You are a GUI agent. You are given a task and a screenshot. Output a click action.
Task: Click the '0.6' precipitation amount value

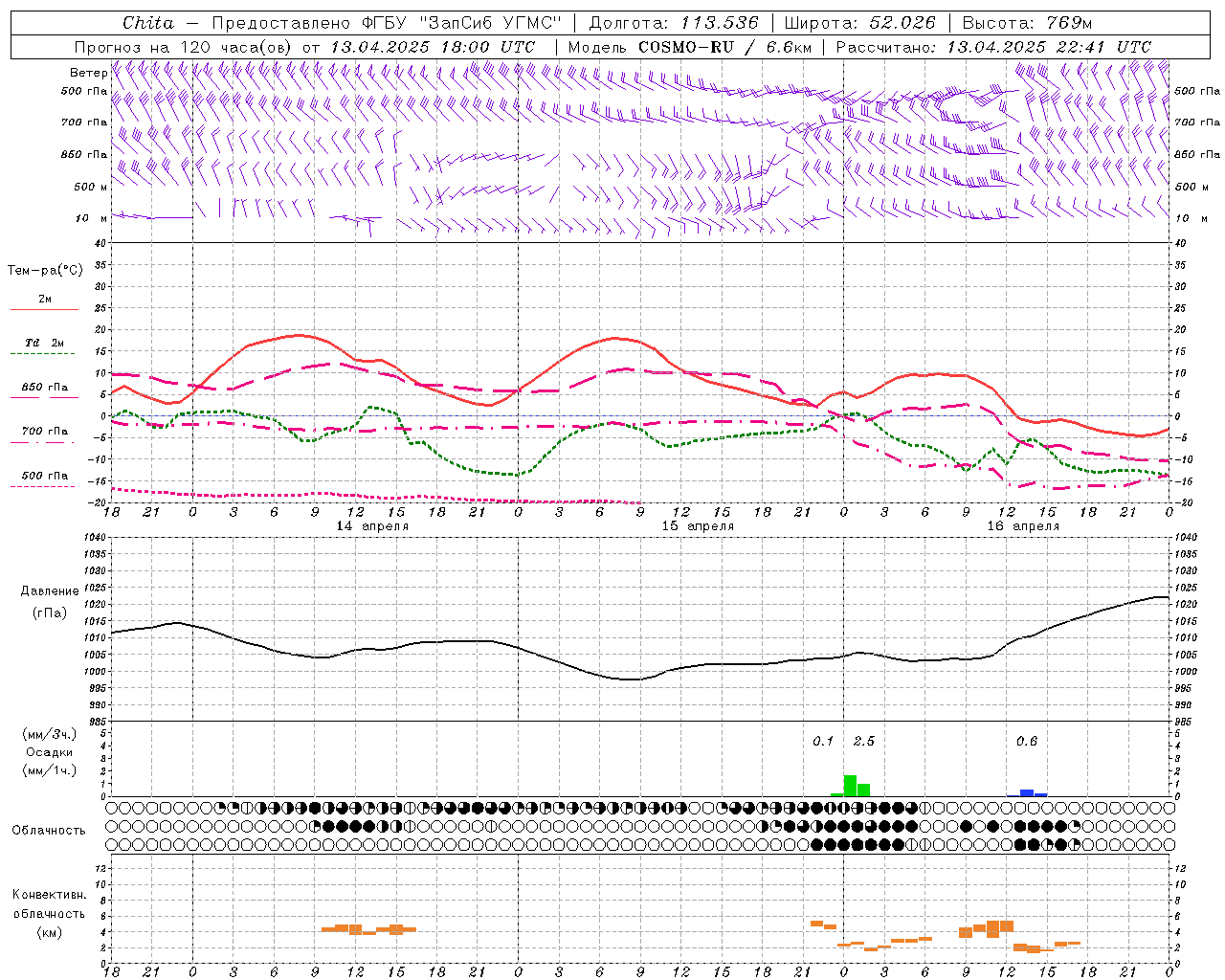1027,742
